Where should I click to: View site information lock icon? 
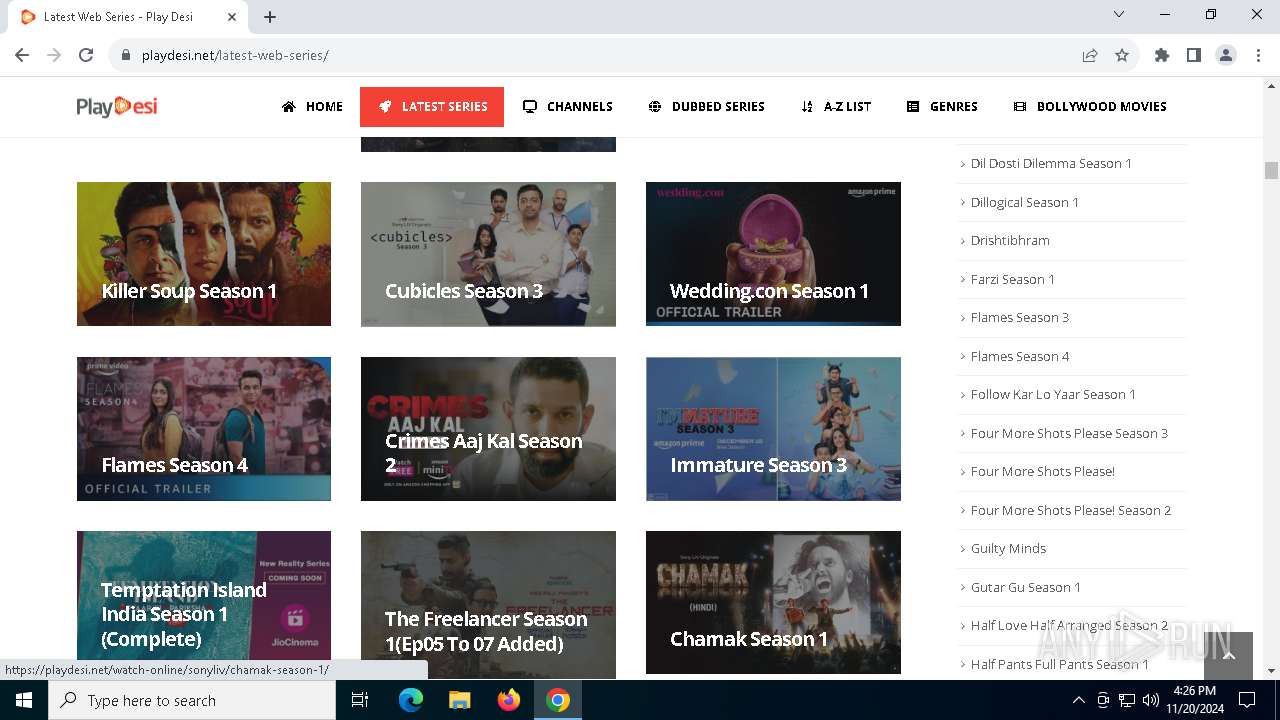pos(126,55)
